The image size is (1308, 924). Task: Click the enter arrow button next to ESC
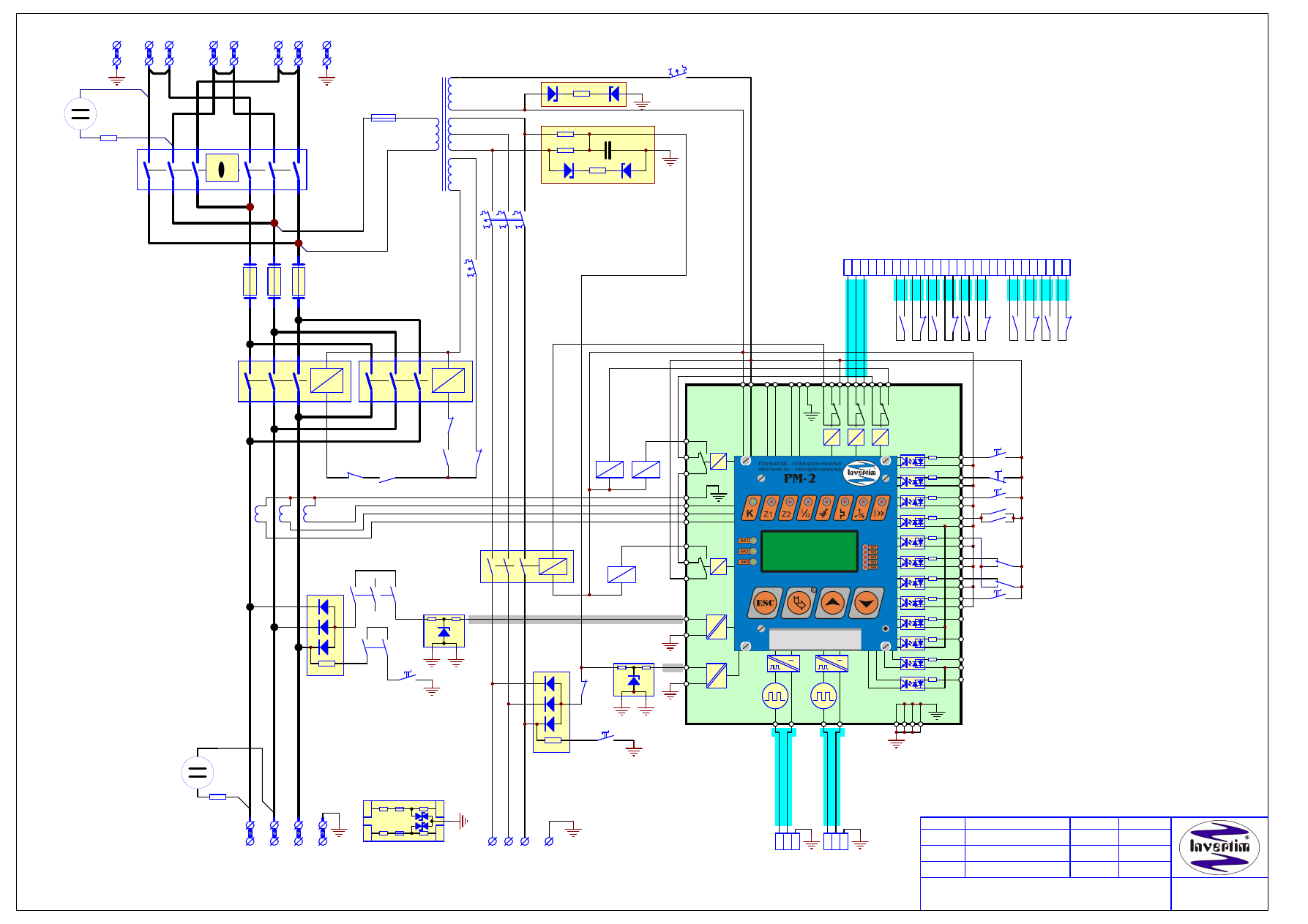pyautogui.click(x=799, y=603)
